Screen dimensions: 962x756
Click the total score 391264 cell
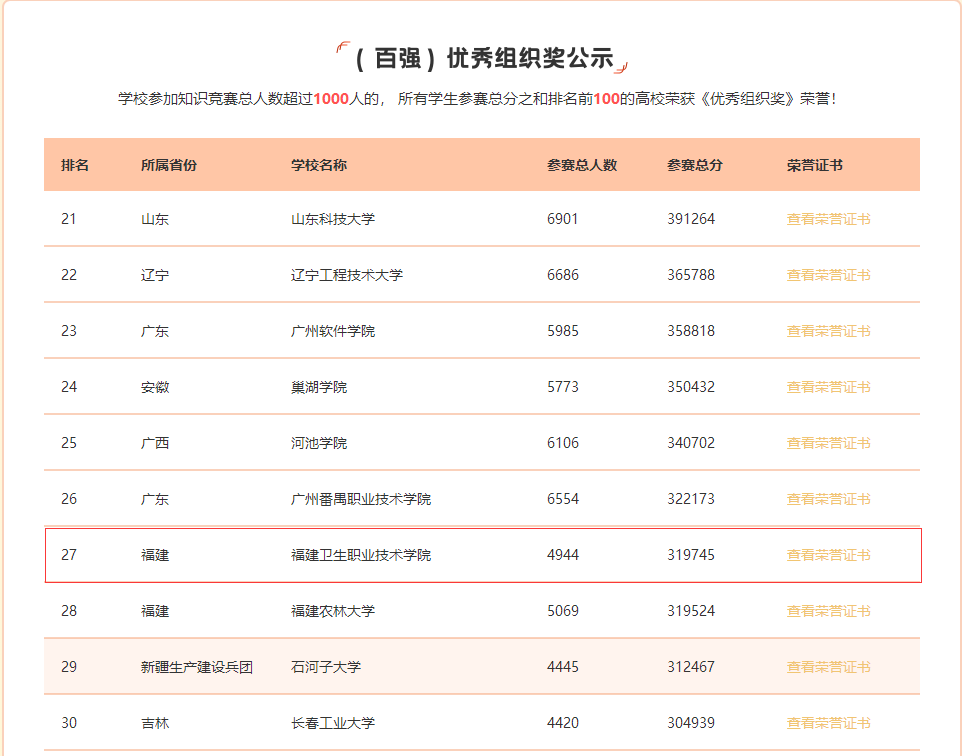(691, 219)
